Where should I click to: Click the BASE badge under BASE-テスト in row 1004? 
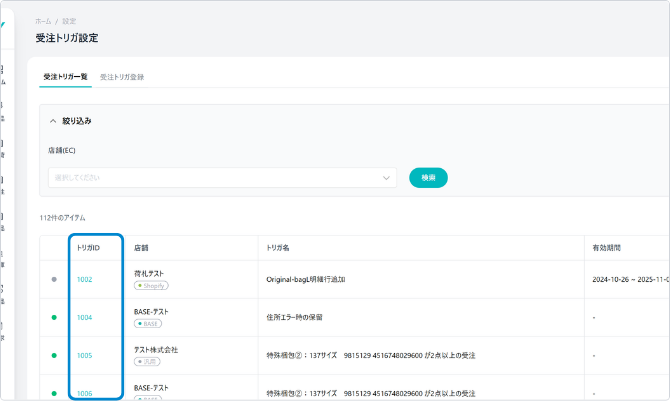point(149,323)
